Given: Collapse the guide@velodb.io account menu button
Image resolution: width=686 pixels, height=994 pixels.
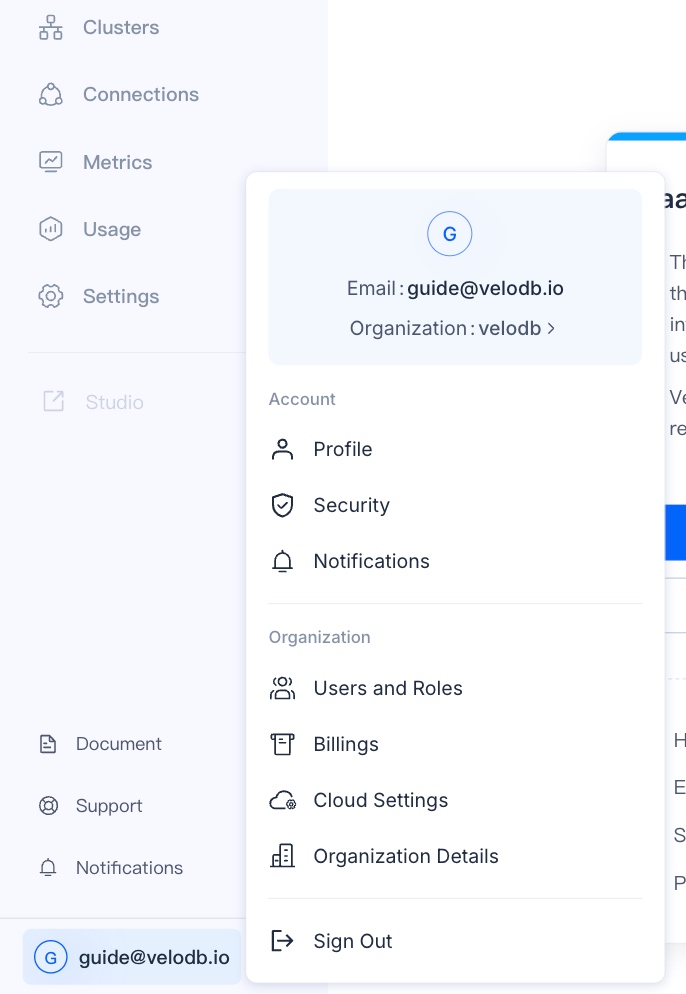Looking at the screenshot, I should pyautogui.click(x=132, y=957).
